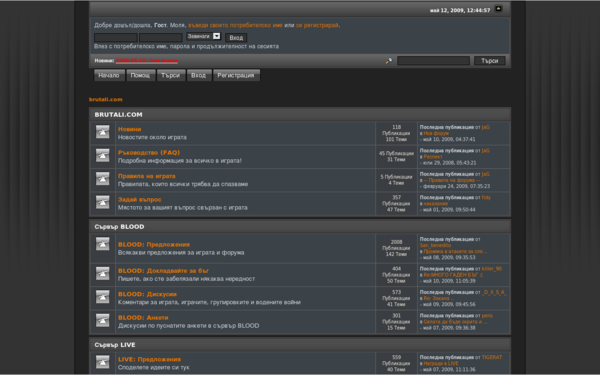The image size is (600, 375).
Task: Follow the 'се регистрирай' link
Action: pyautogui.click(x=317, y=25)
